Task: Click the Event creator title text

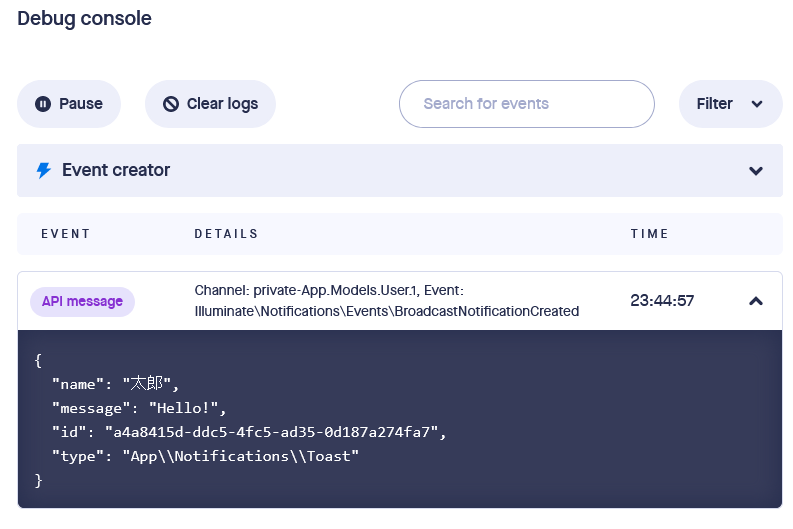Action: click(116, 171)
